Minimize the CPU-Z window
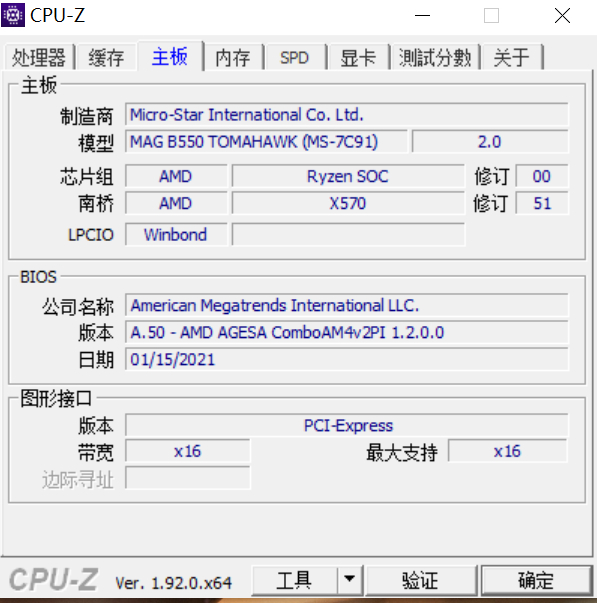 coord(422,16)
